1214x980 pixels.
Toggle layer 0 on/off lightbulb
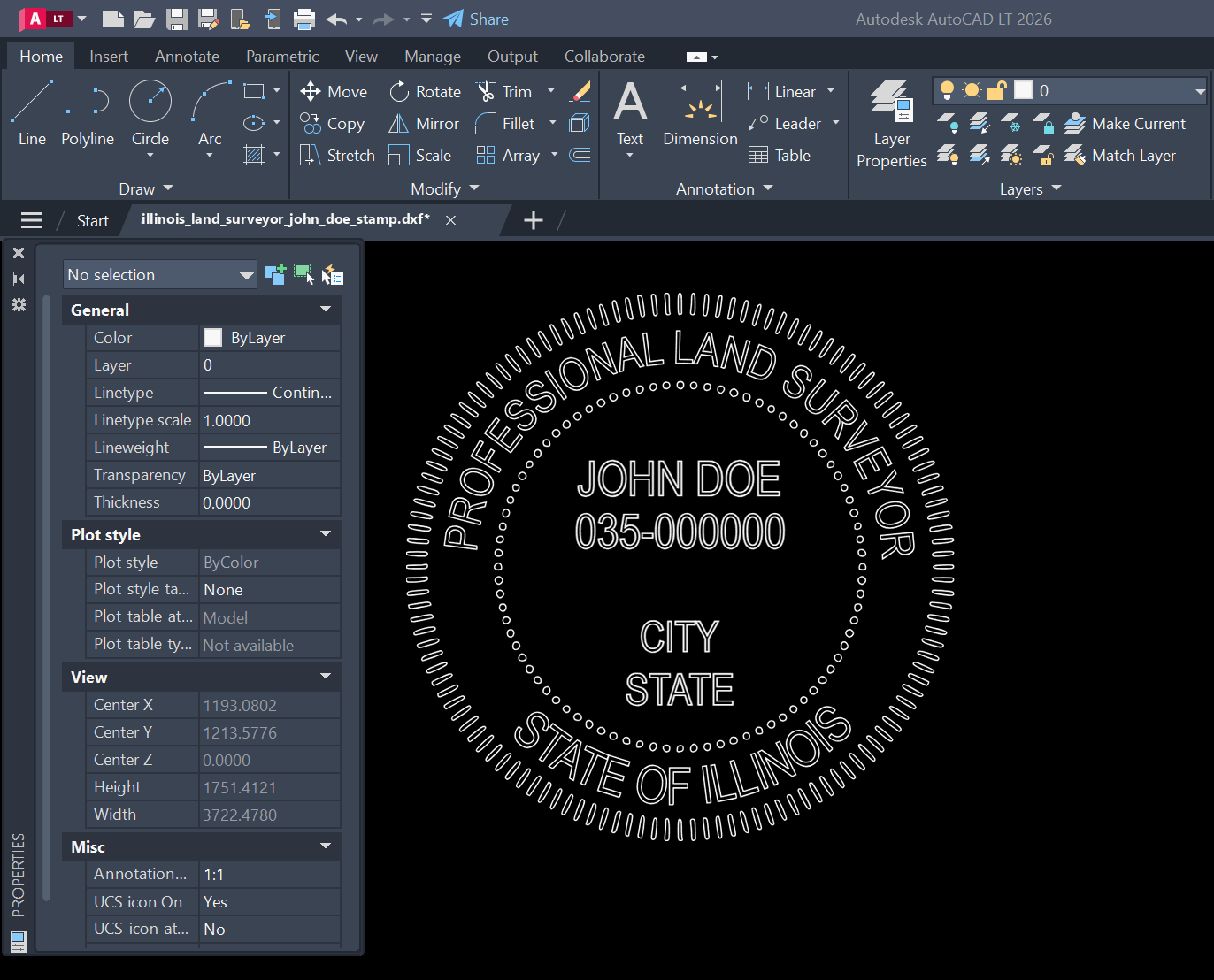948,90
